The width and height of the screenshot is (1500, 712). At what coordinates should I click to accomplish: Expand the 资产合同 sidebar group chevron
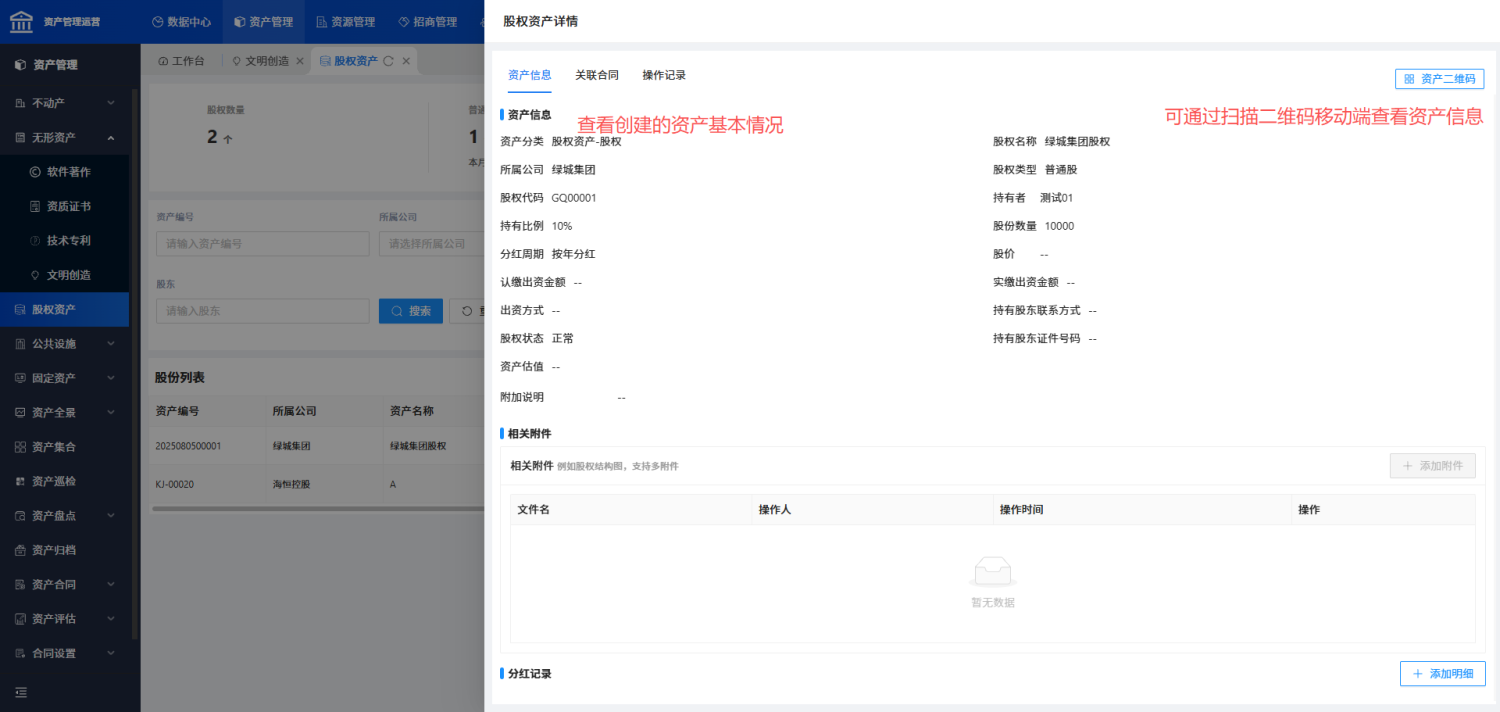(x=110, y=584)
